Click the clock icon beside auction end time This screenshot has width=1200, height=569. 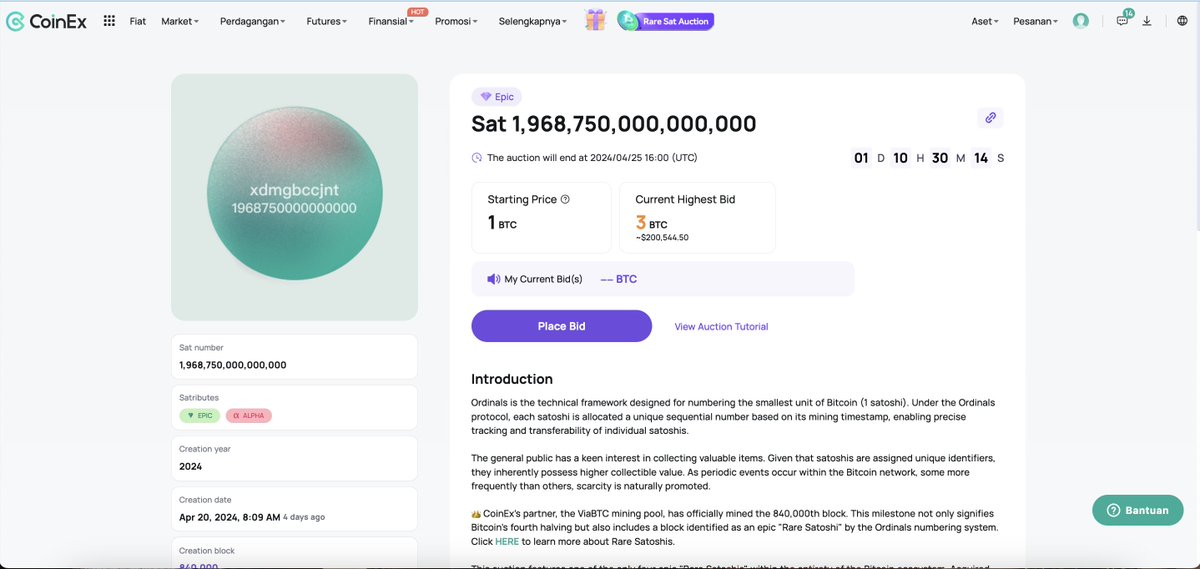[x=477, y=158]
